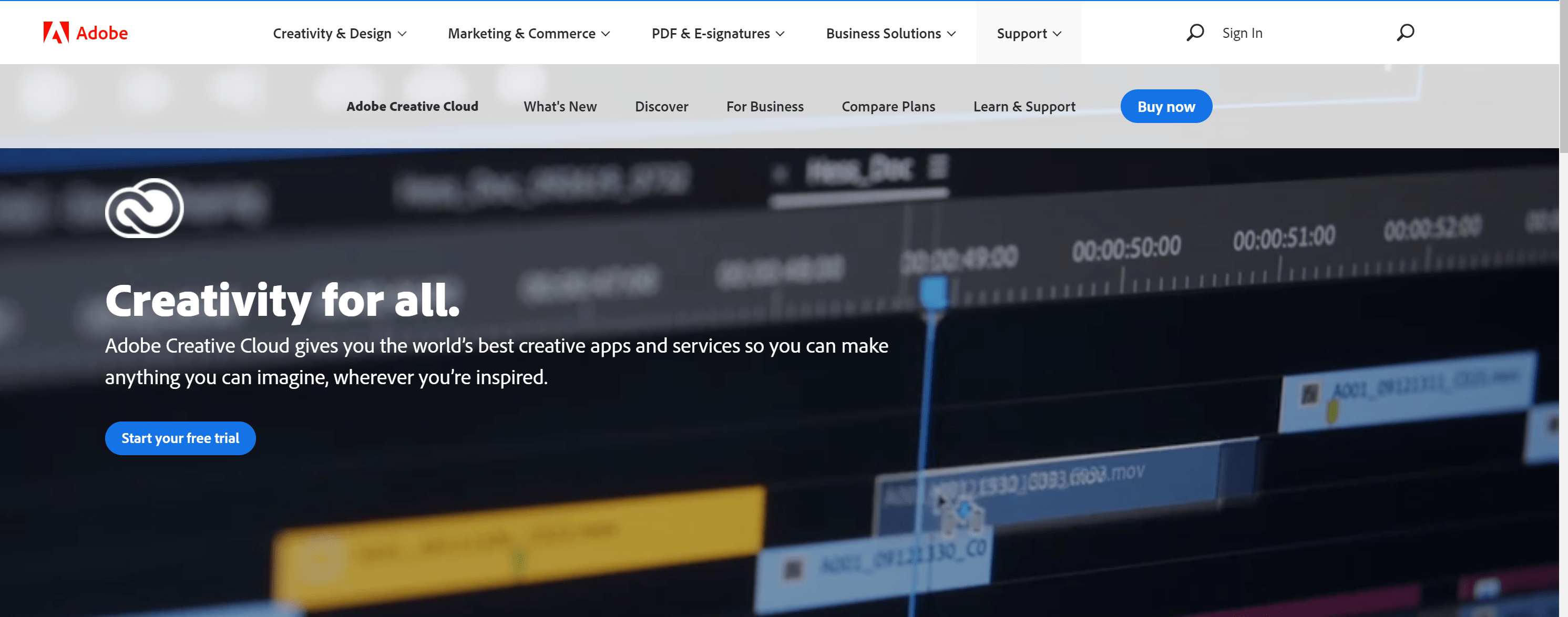
Task: Select Adobe Creative Cloud in the secondary navigation
Action: tap(412, 106)
